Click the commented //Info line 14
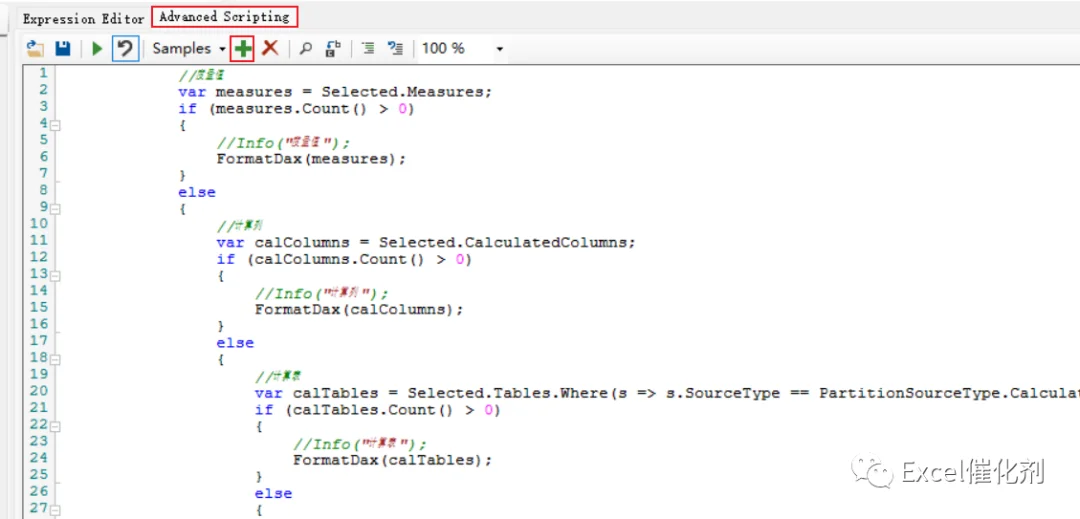The width and height of the screenshot is (1080, 519). [322, 293]
